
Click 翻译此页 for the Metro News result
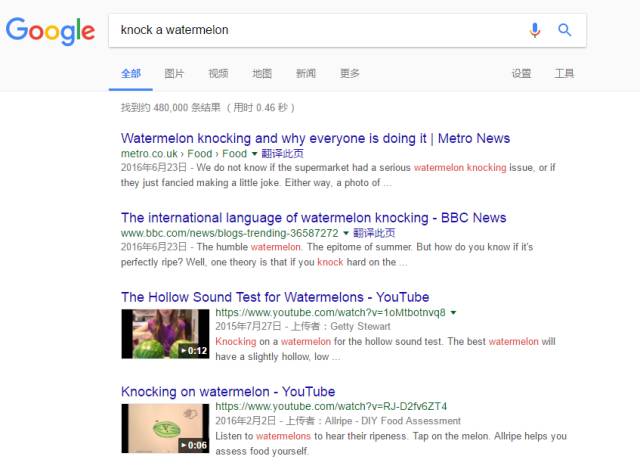pyautogui.click(x=282, y=153)
